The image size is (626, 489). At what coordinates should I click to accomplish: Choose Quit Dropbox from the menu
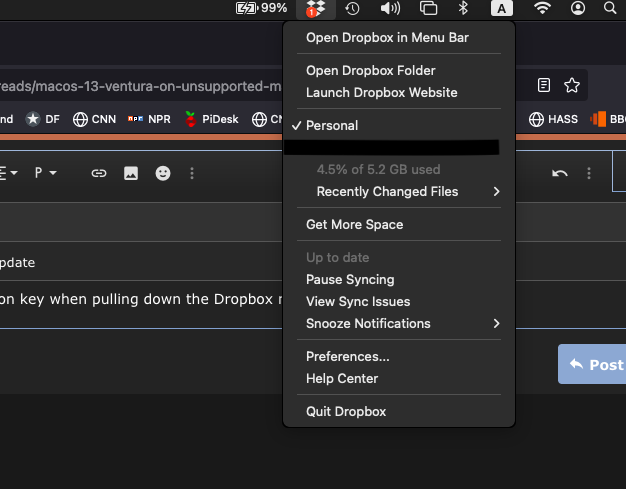coord(346,412)
